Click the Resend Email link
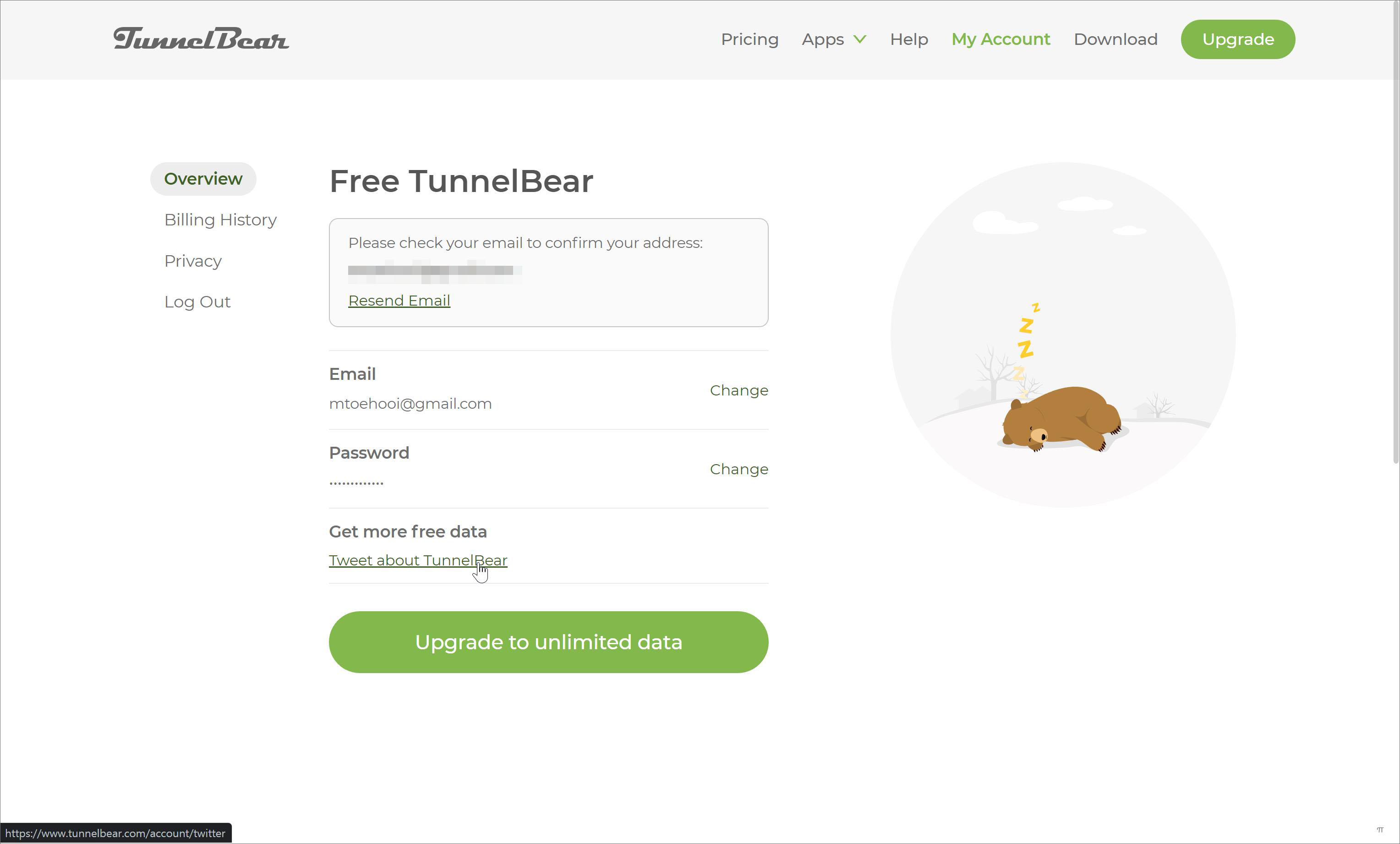Image resolution: width=1400 pixels, height=844 pixels. (x=399, y=301)
